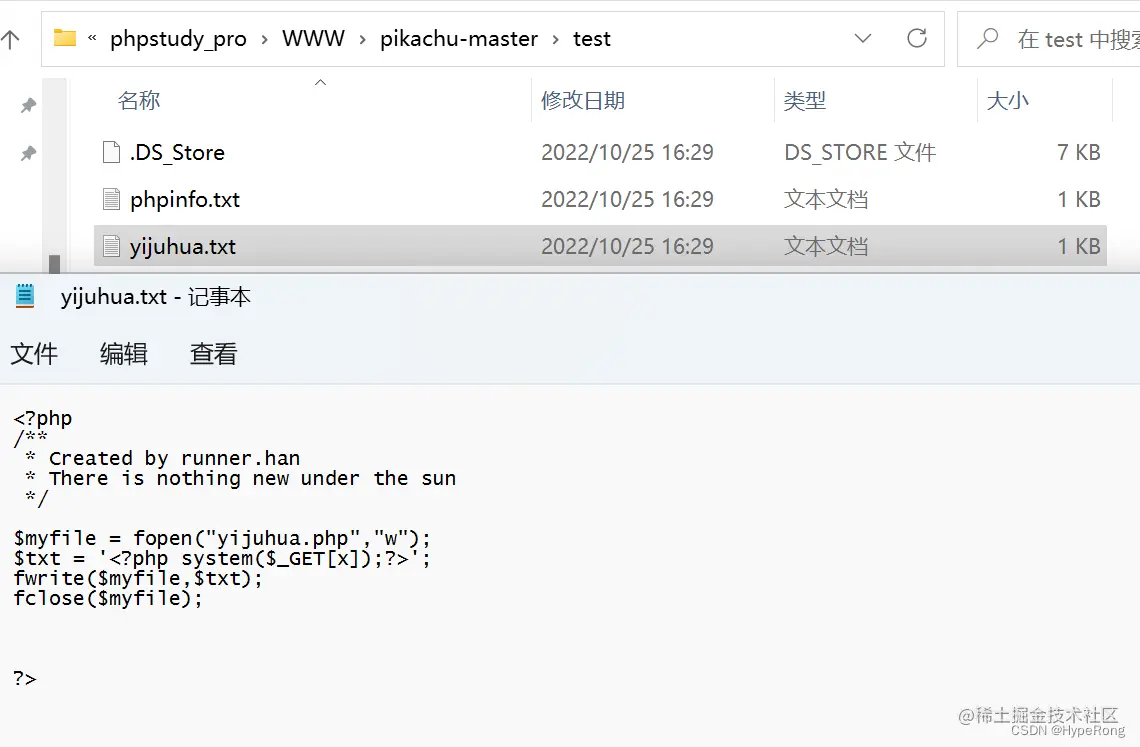Click the refresh button in address bar
Image resolution: width=1140 pixels, height=747 pixels.
[x=917, y=38]
